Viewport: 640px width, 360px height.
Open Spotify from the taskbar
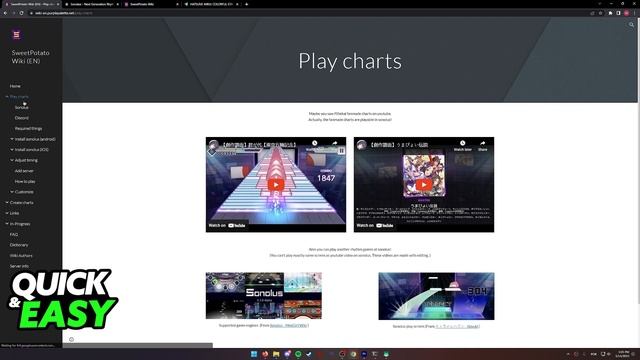pyautogui.click(x=298, y=354)
